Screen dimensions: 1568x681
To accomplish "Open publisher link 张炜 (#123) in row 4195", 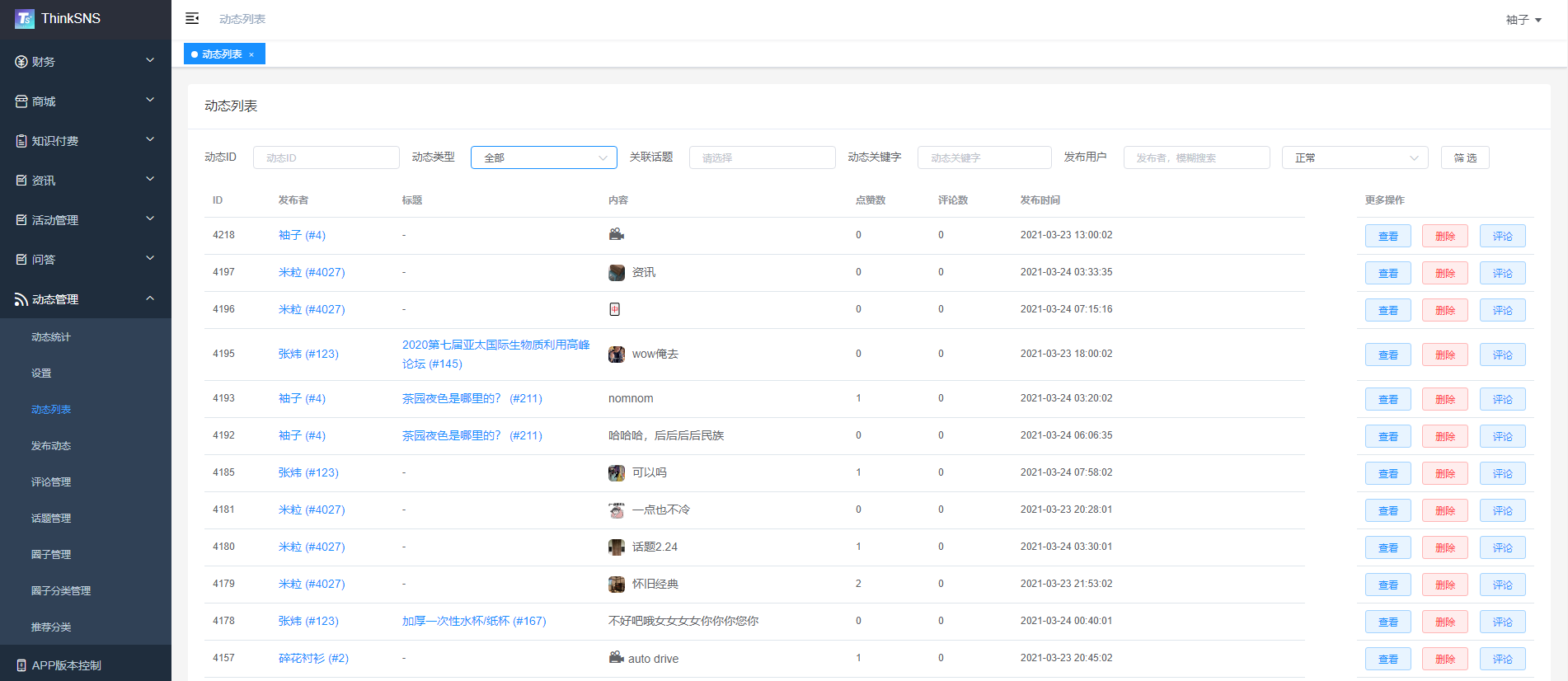I will point(308,354).
